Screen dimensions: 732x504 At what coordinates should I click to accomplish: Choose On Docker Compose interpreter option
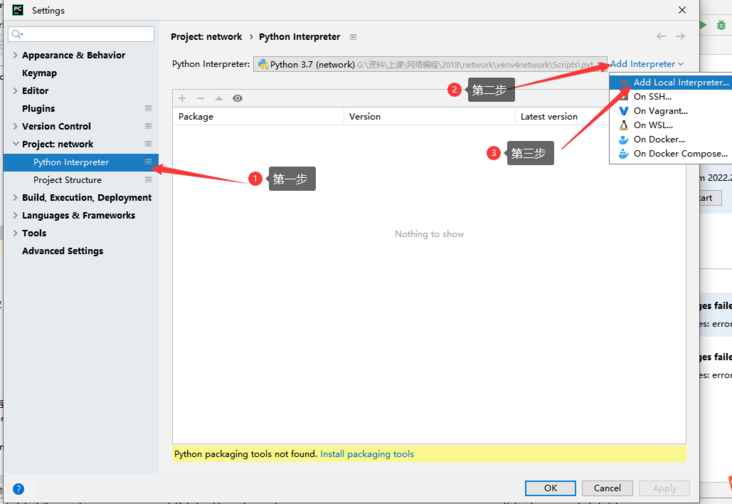point(671,154)
